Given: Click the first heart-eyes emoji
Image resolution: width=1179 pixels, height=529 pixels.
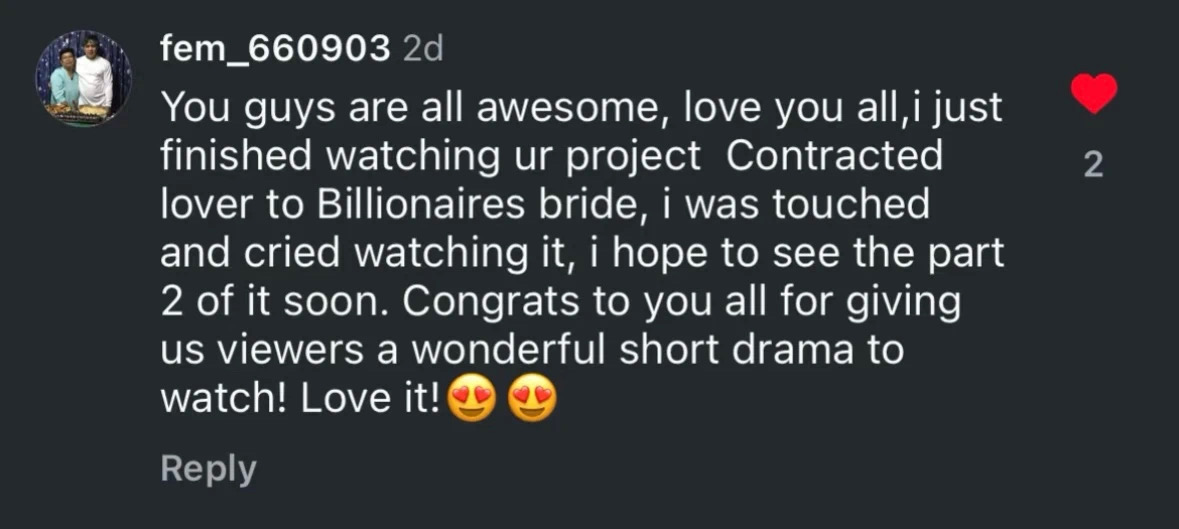Looking at the screenshot, I should click(472, 401).
